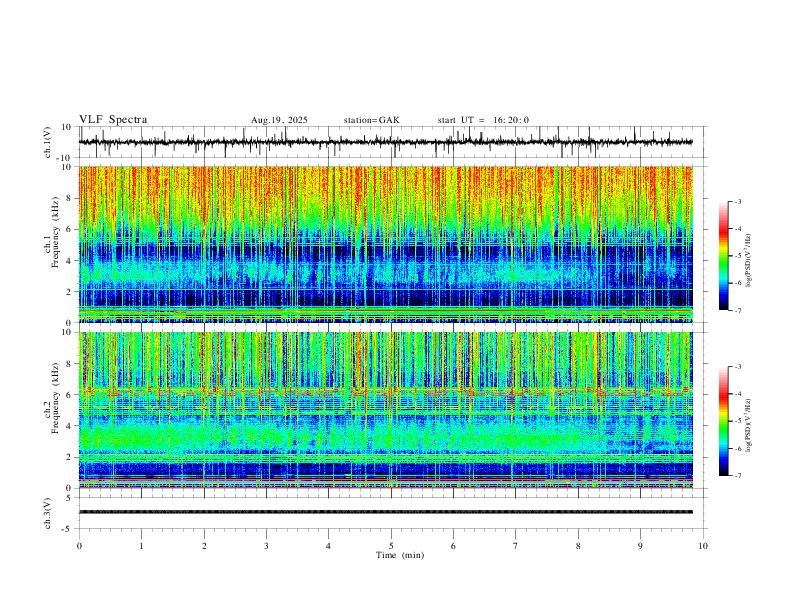
Task: Click the ch.3 flat black signal trace
Action: [386, 512]
